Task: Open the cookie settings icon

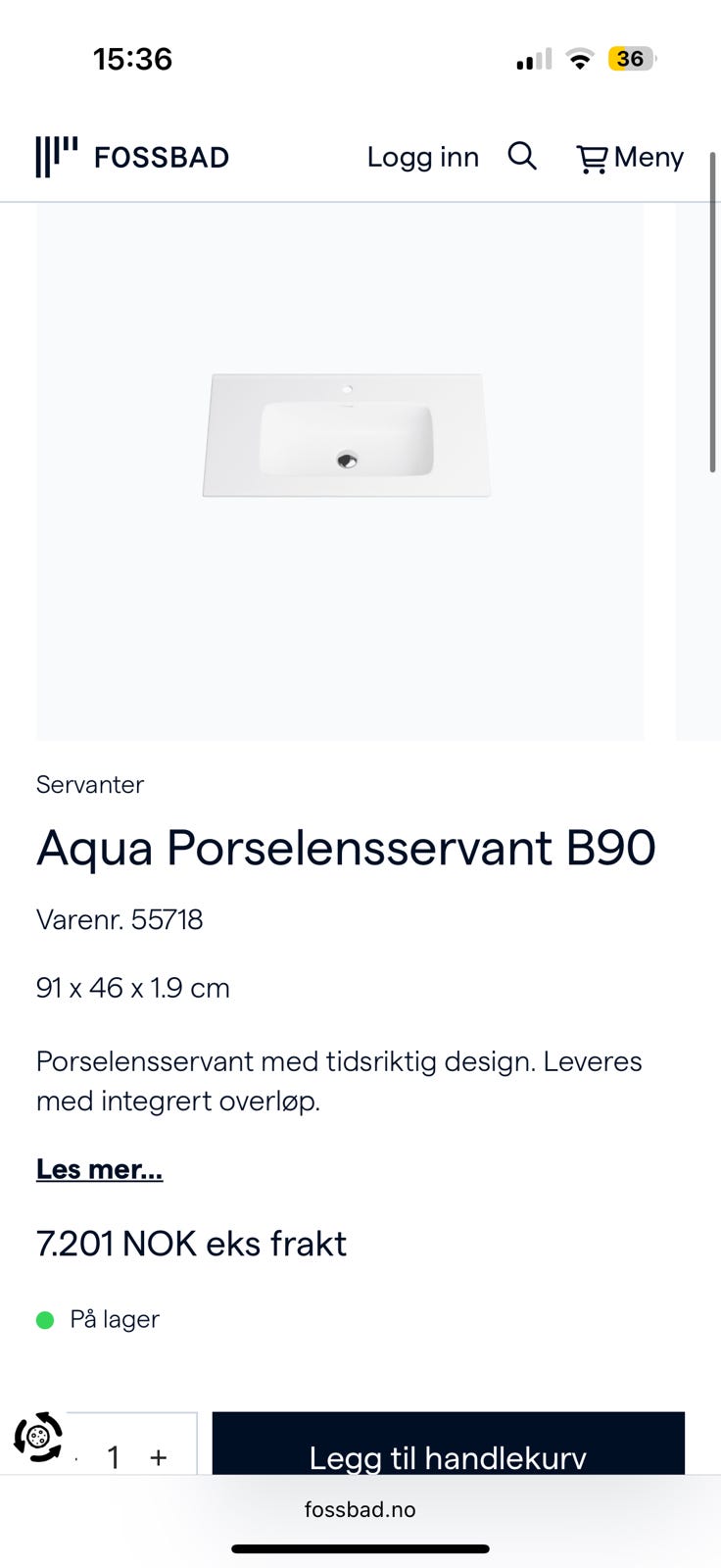Action: click(x=38, y=1437)
